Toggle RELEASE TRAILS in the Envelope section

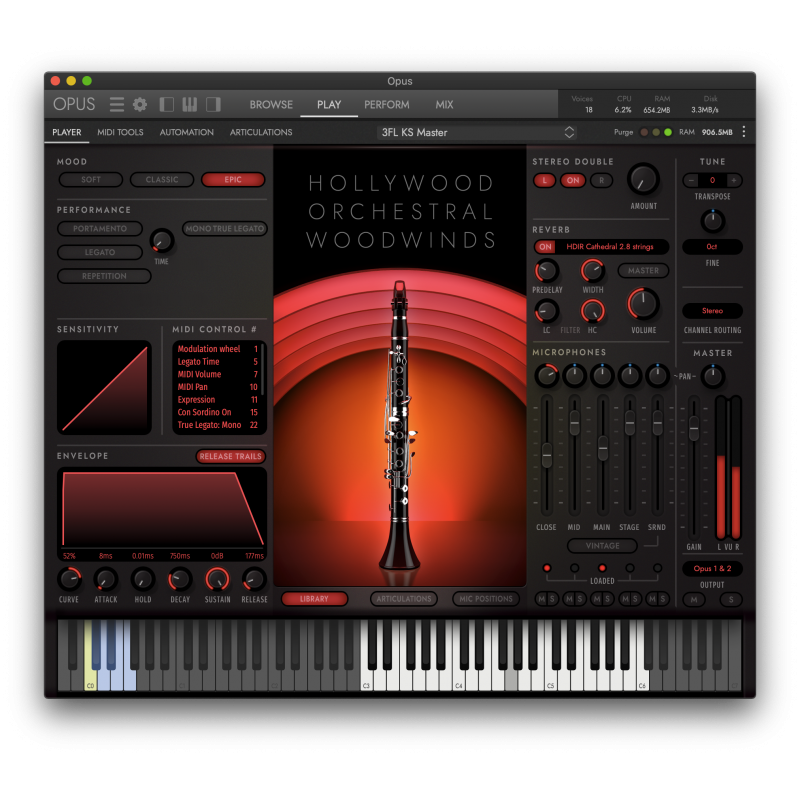pyautogui.click(x=231, y=456)
